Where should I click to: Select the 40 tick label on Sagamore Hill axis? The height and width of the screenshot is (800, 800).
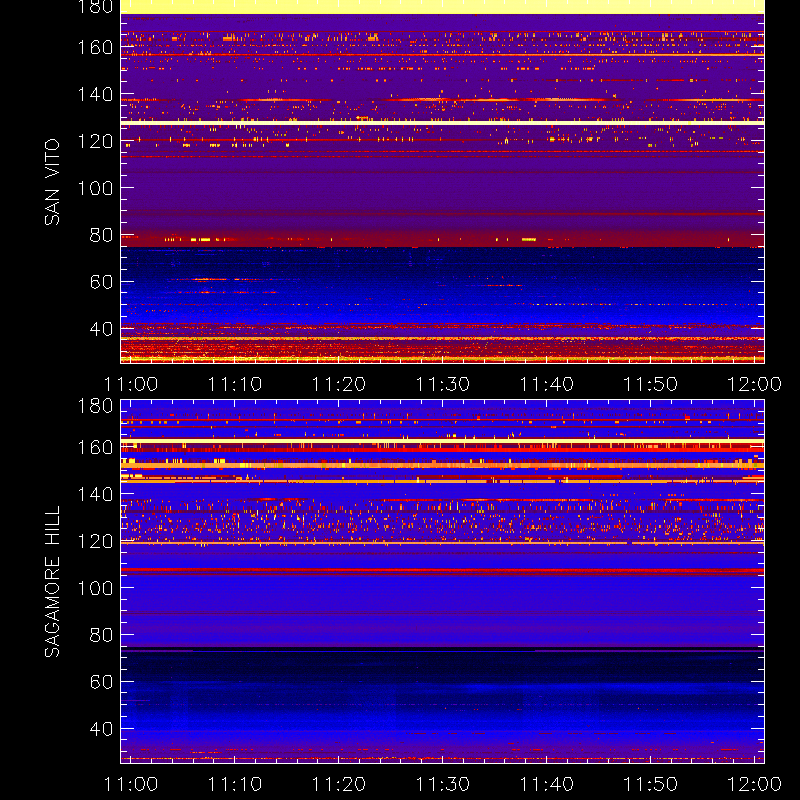(102, 729)
